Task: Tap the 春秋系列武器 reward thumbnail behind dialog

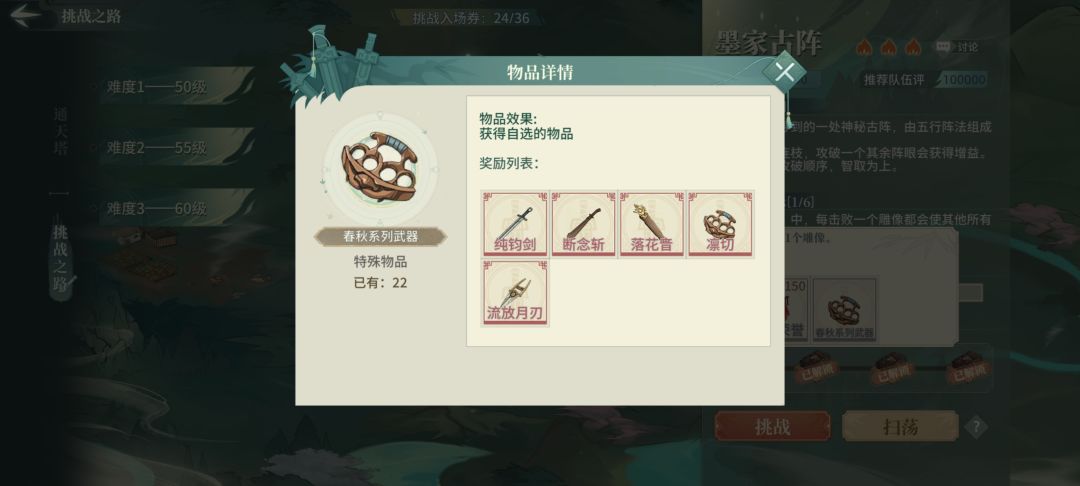Action: point(844,309)
